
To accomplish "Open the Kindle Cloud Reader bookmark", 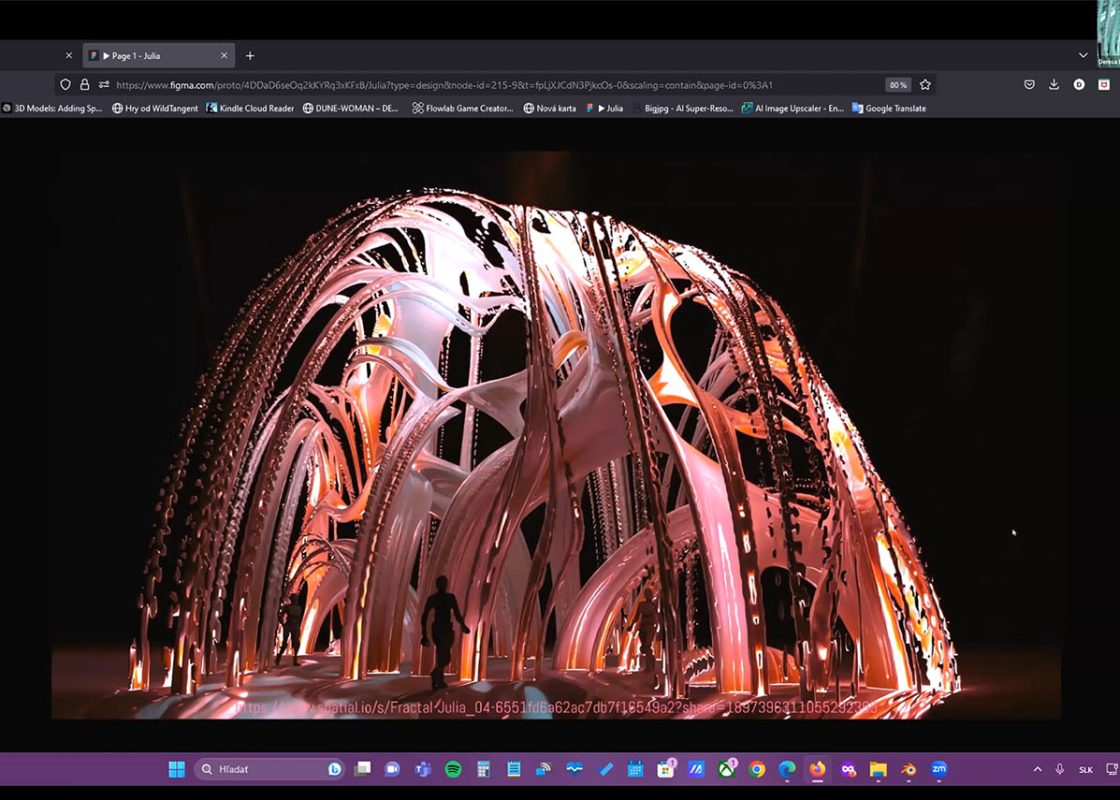I will pyautogui.click(x=250, y=108).
